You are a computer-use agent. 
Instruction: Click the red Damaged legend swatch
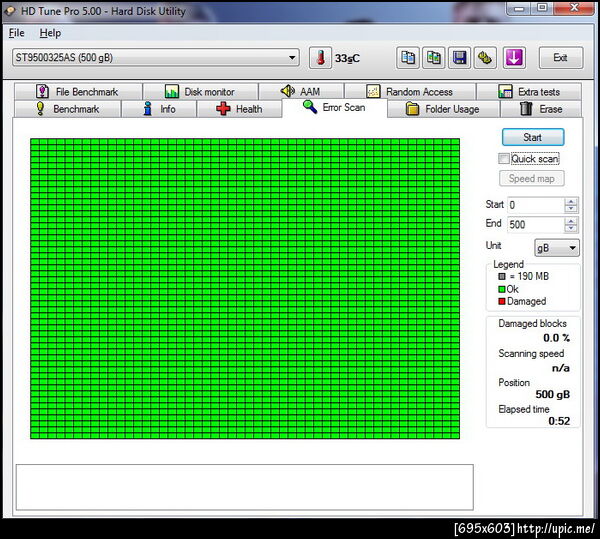click(x=502, y=301)
